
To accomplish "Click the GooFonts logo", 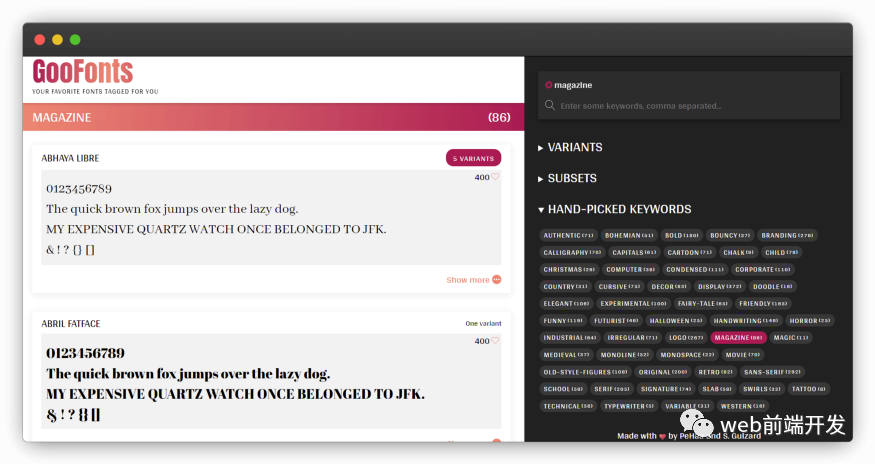I will [x=83, y=72].
